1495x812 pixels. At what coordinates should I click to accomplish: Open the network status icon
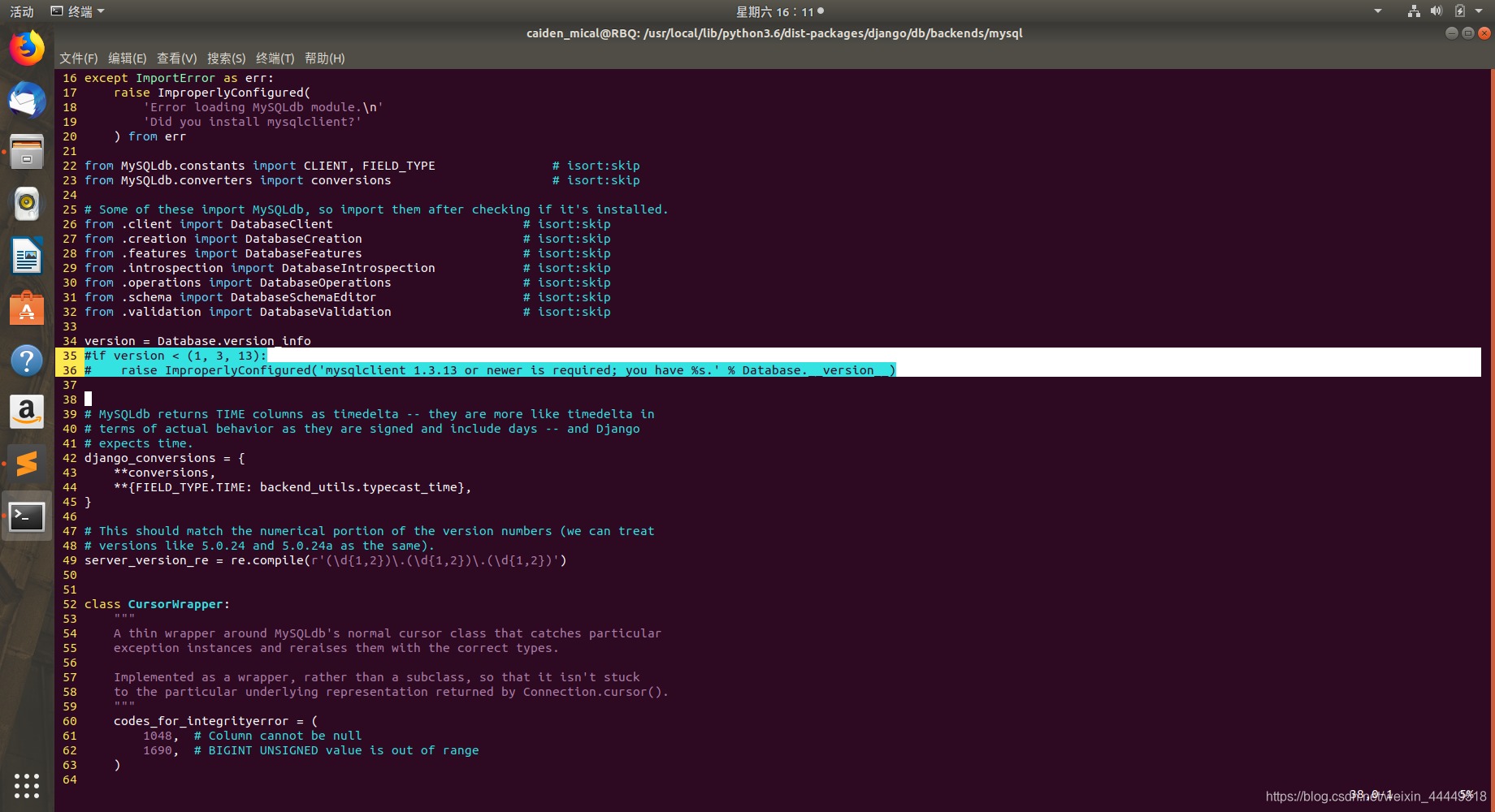[x=1414, y=11]
